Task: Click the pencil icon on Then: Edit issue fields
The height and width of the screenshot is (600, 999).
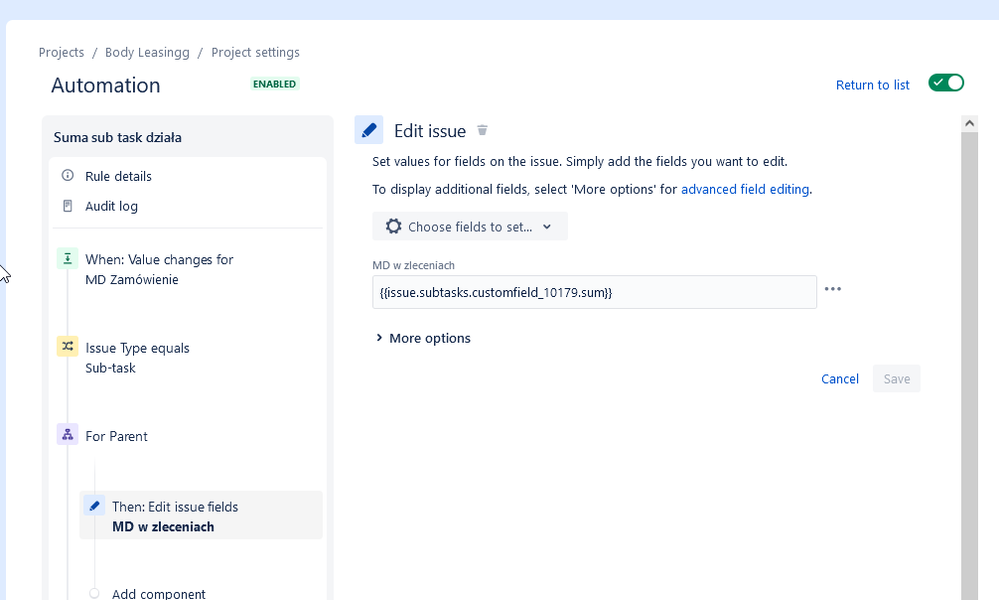Action: coord(94,506)
